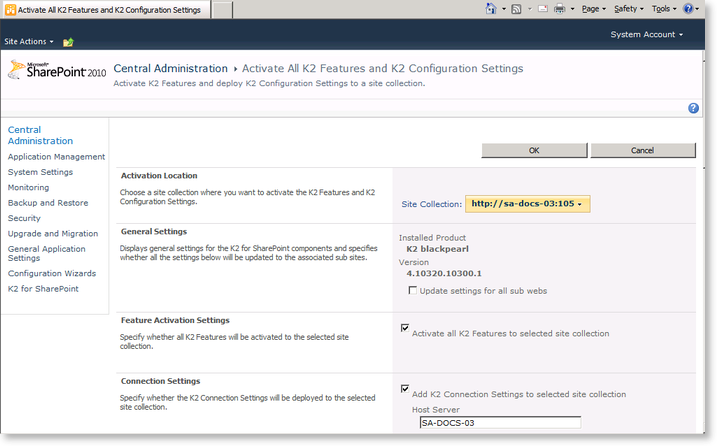The width and height of the screenshot is (717, 446).
Task: Click the Host Server input field
Action: (500, 423)
